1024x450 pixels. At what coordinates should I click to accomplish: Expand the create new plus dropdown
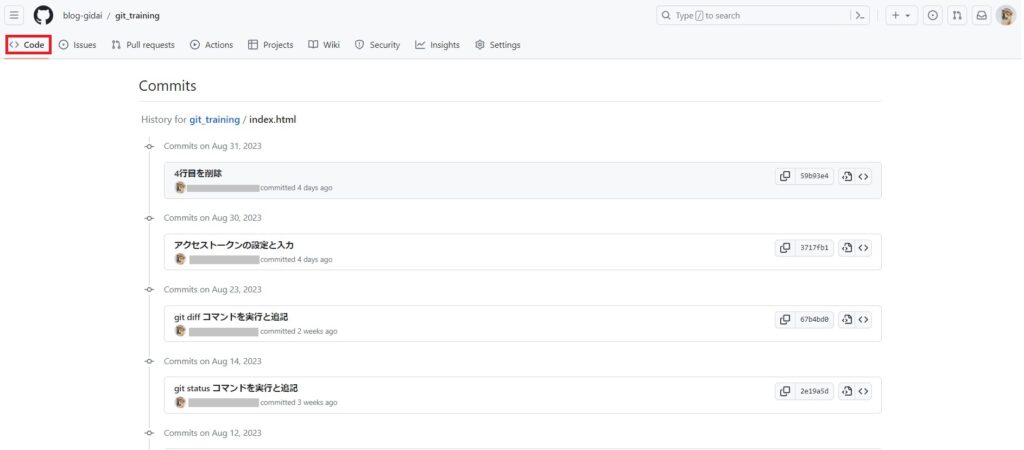click(x=901, y=16)
